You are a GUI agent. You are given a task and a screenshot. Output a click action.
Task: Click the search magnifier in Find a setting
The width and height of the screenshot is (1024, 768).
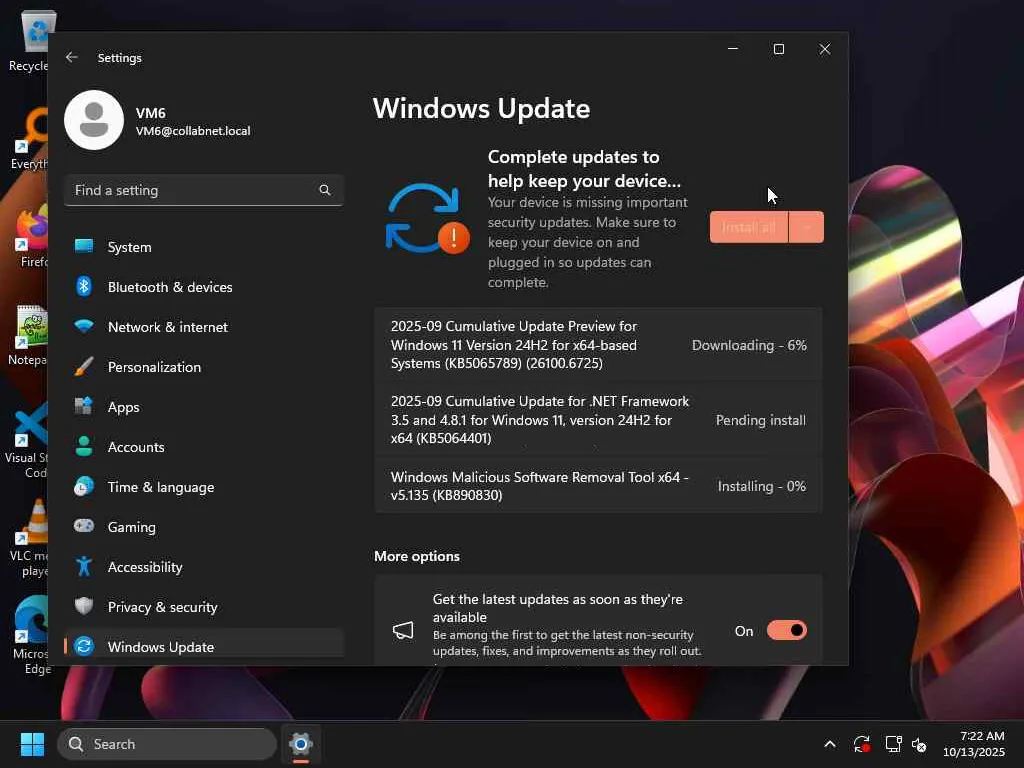click(x=325, y=190)
